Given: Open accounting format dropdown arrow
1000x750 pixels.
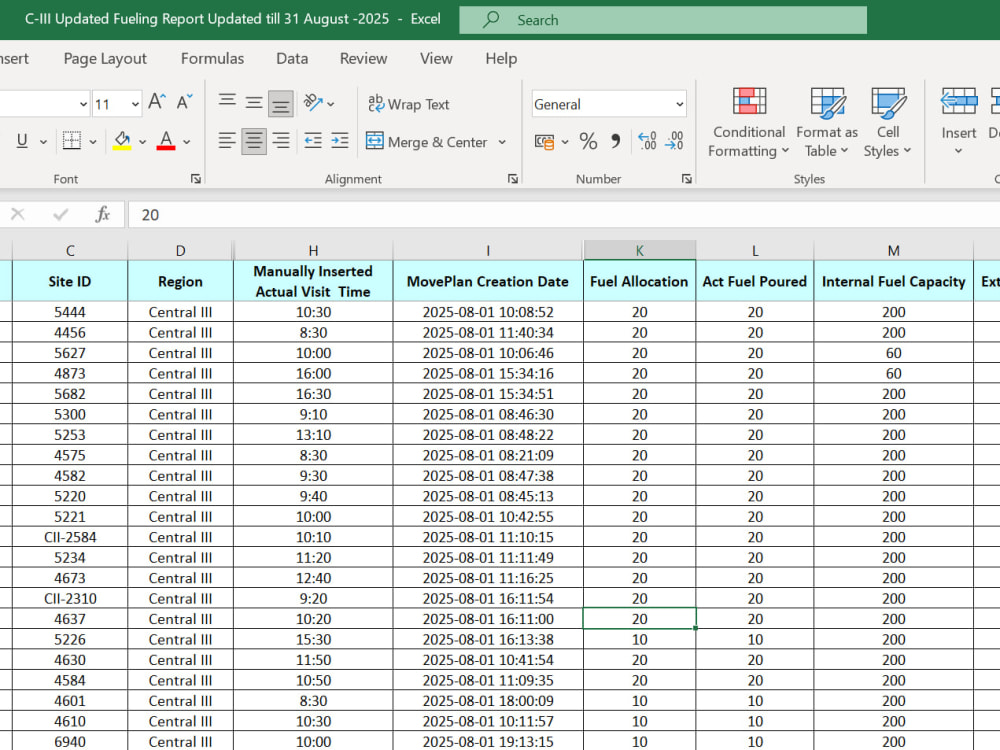Looking at the screenshot, I should 565,142.
